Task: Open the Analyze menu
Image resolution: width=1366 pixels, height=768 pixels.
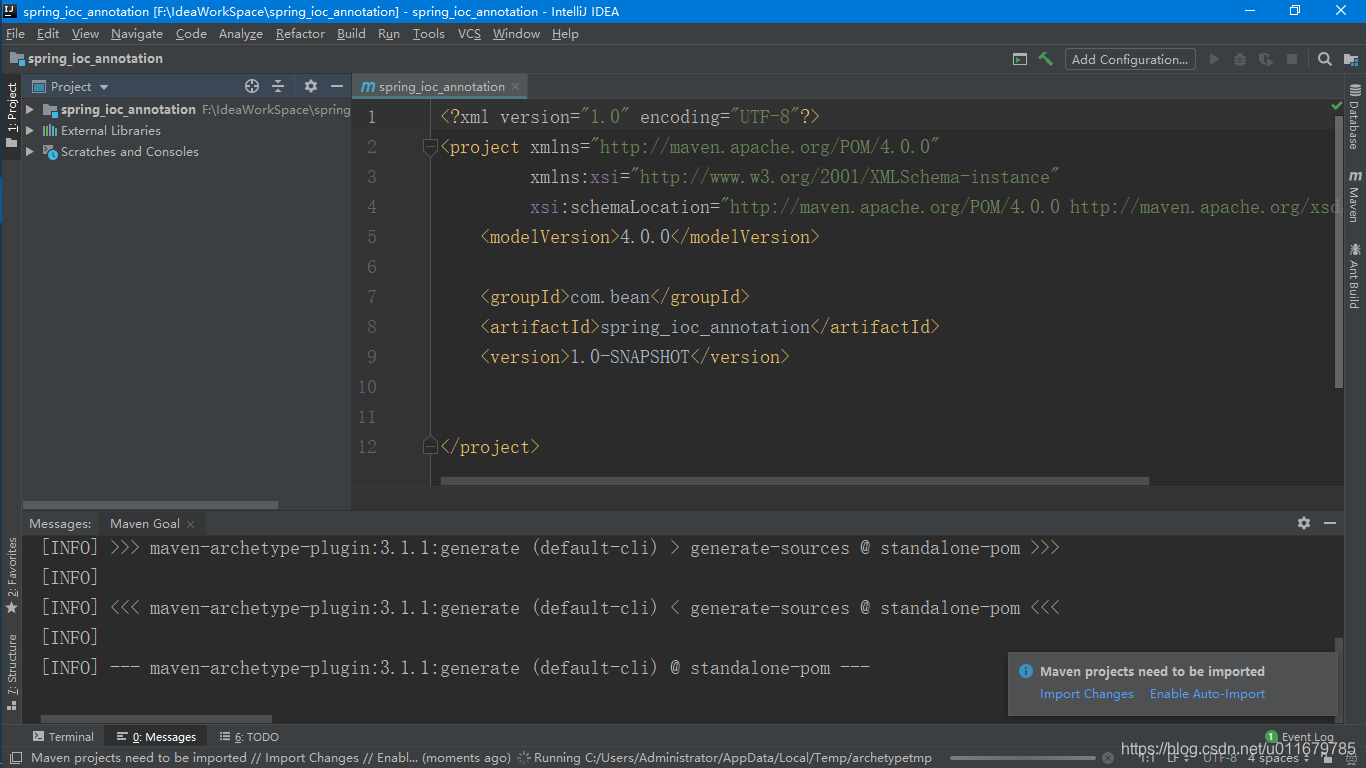Action: (x=241, y=33)
